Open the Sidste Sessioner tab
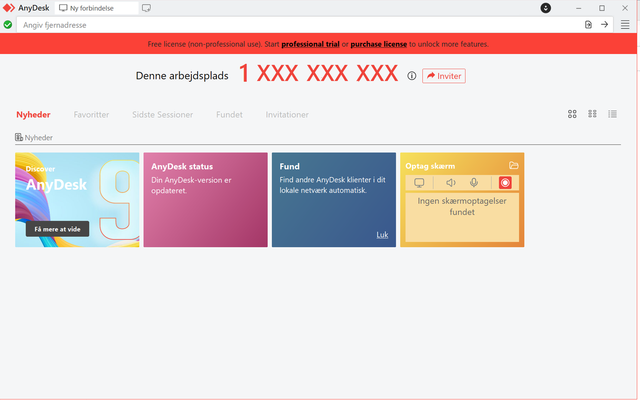 click(162, 115)
